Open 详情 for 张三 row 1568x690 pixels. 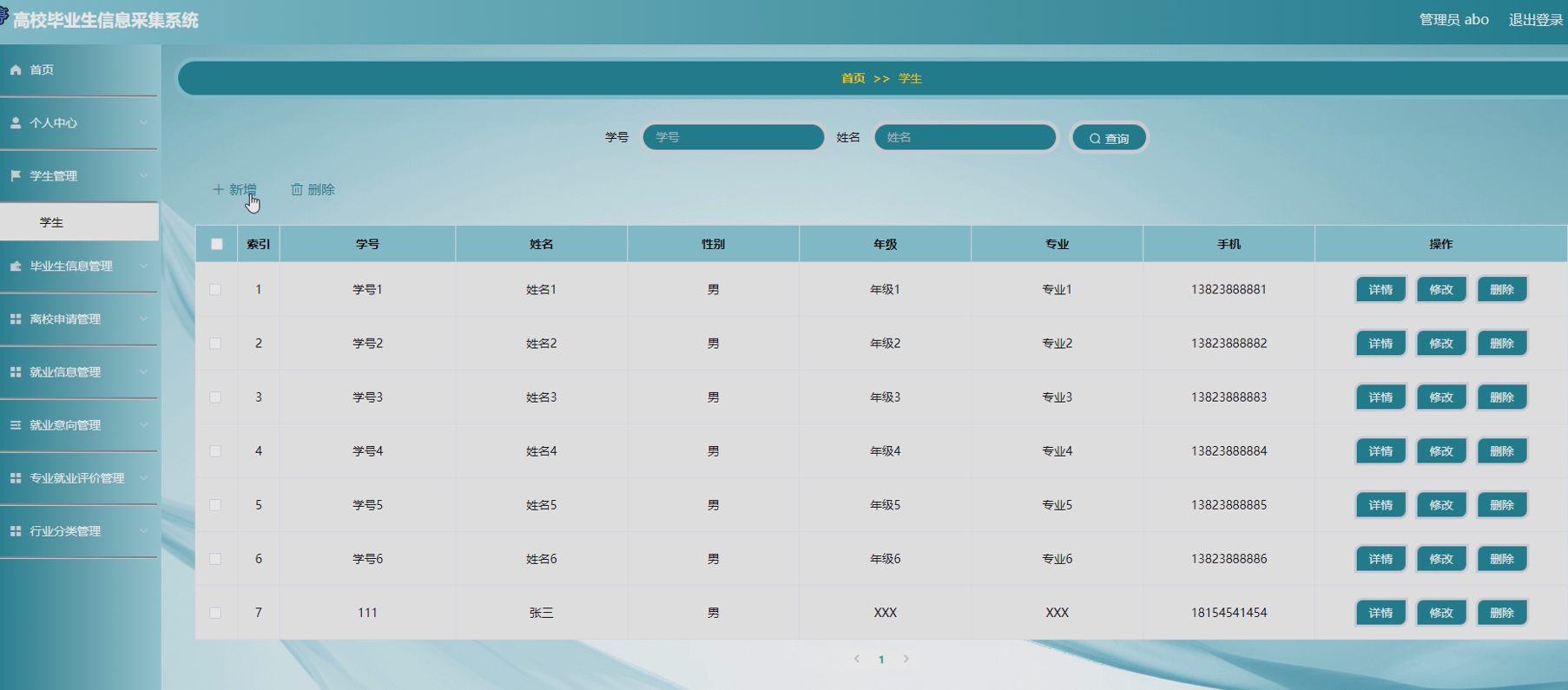coord(1380,612)
